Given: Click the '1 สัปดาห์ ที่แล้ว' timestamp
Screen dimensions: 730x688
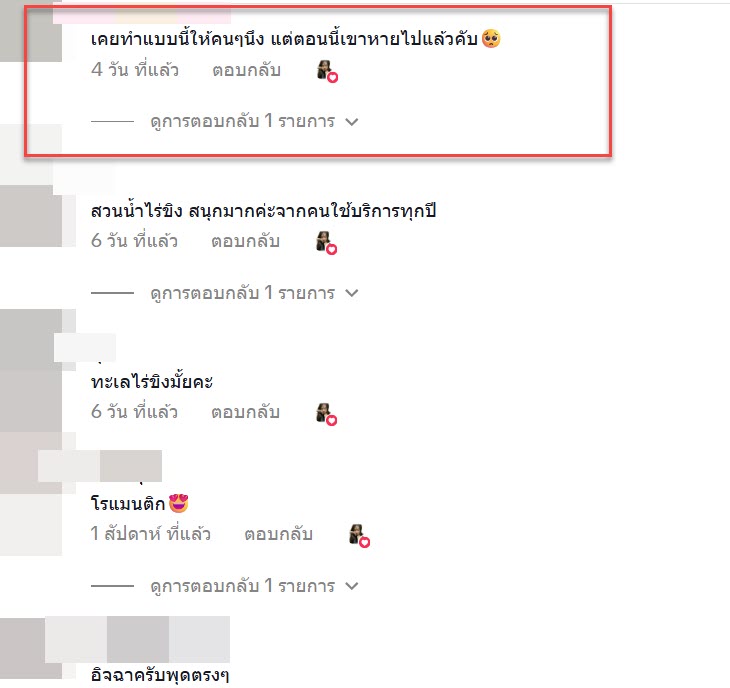Looking at the screenshot, I should click(151, 534).
